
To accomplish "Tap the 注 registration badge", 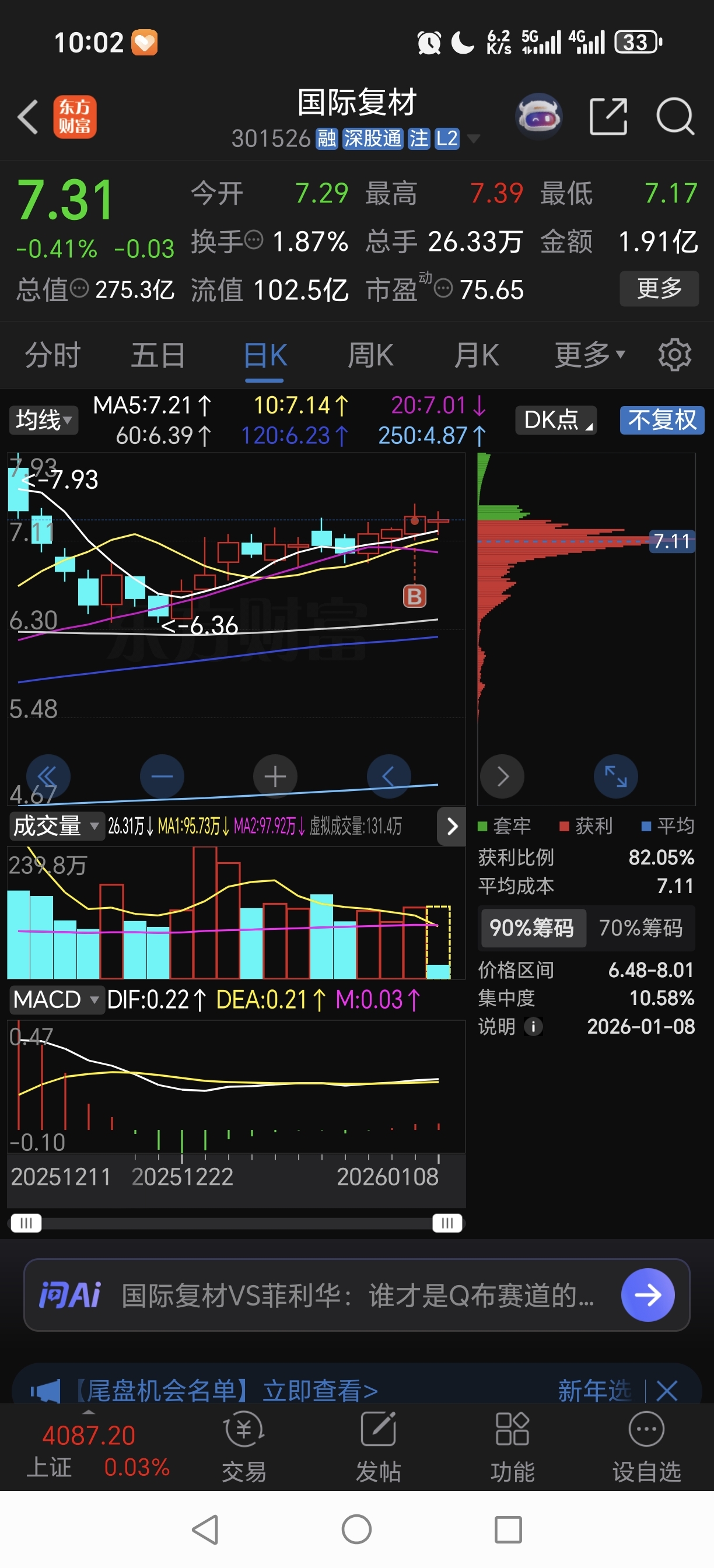I will [x=419, y=139].
